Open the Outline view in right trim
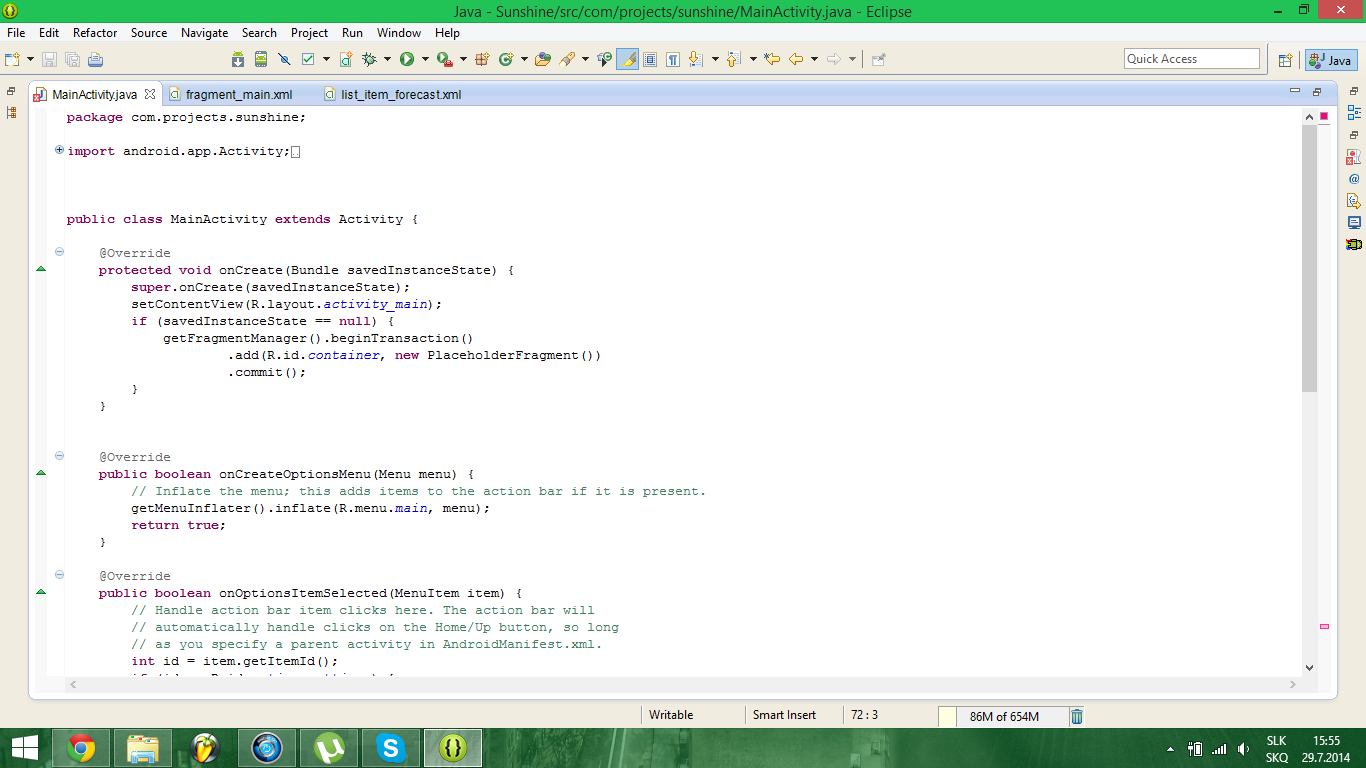The height and width of the screenshot is (768, 1366). click(x=1354, y=113)
